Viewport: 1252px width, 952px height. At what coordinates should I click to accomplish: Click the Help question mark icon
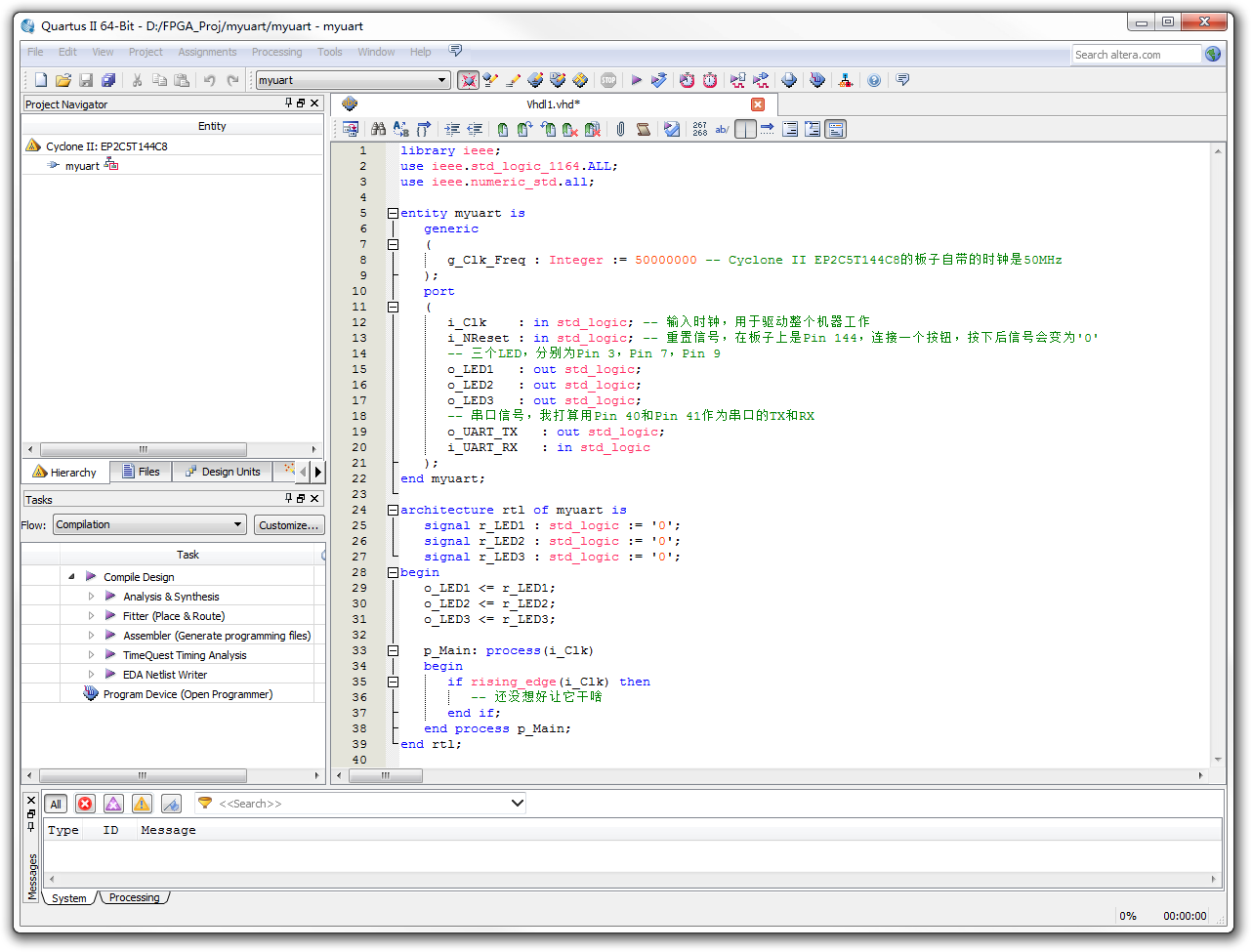pyautogui.click(x=874, y=80)
